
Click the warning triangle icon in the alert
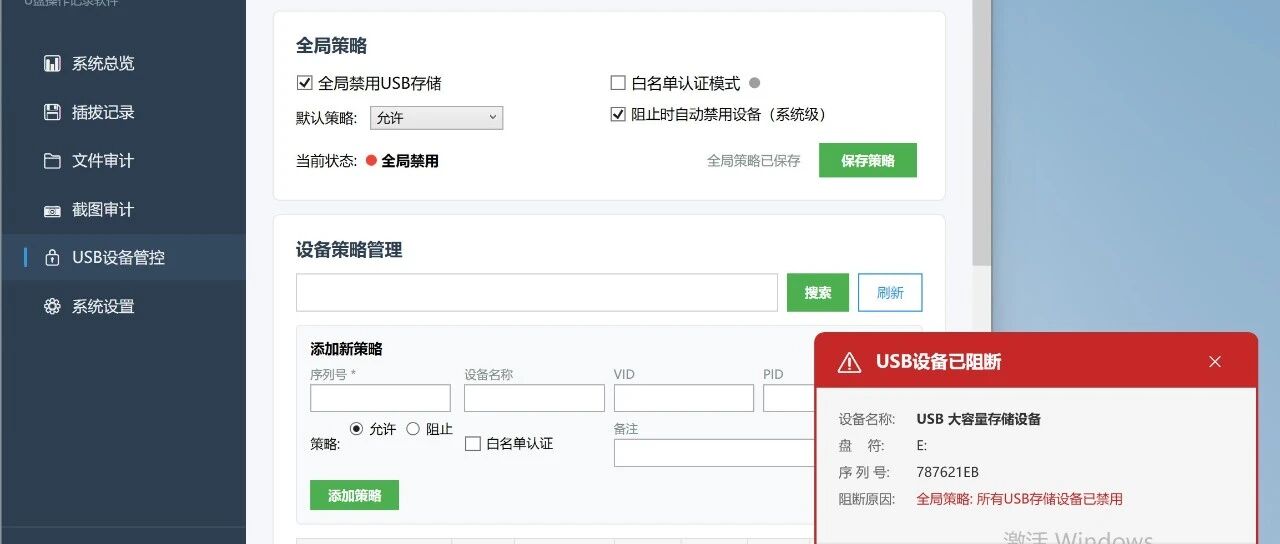[849, 362]
